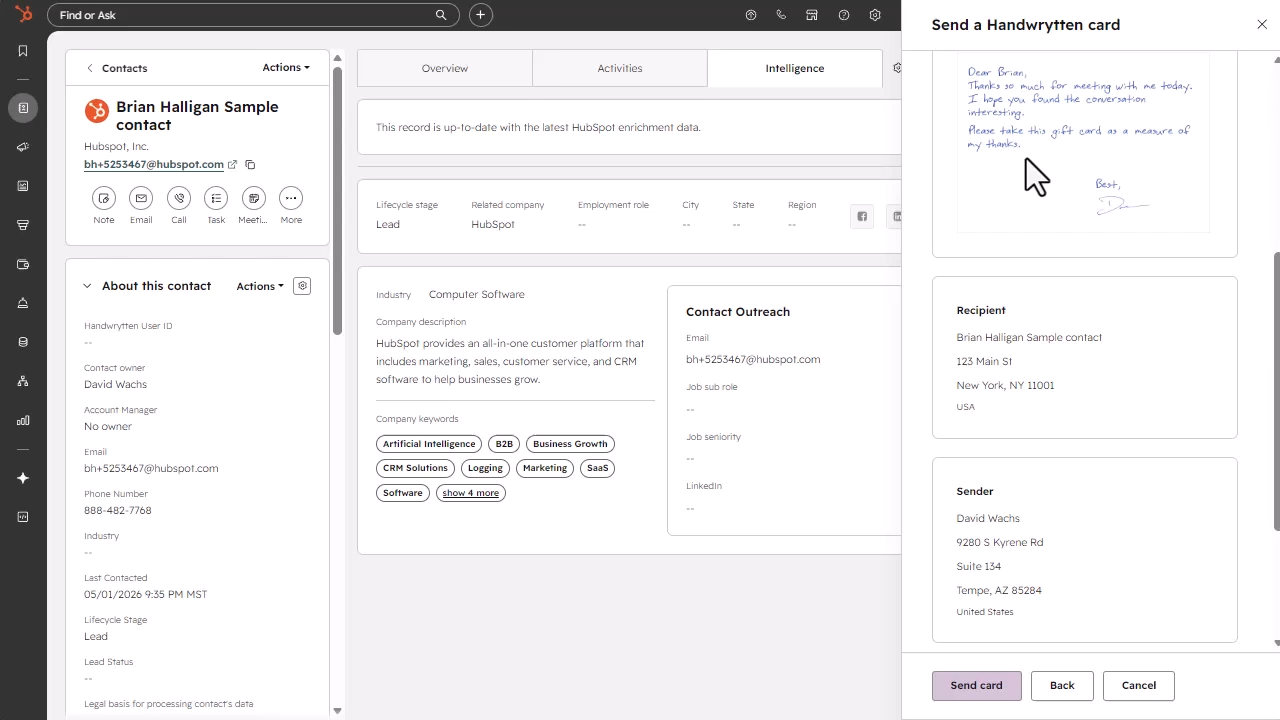Image resolution: width=1280 pixels, height=720 pixels.
Task: Click the Artificial Intelligence keyword tag
Action: tap(429, 444)
